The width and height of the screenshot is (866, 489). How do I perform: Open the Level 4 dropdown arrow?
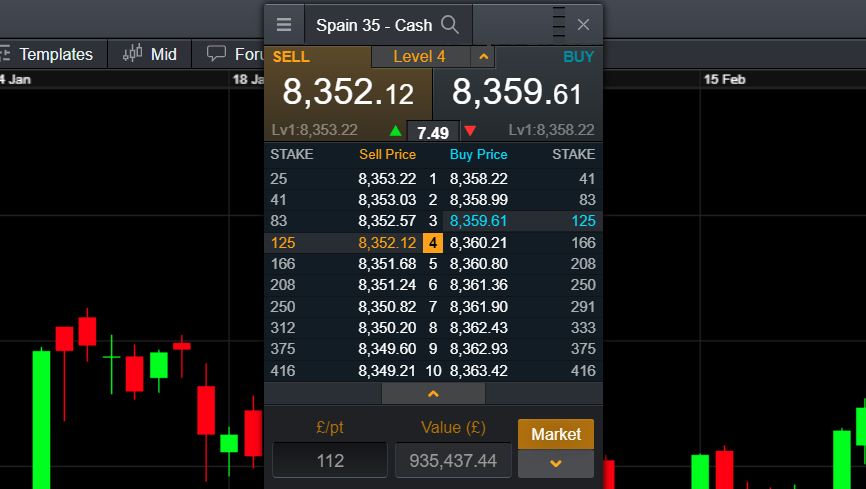pyautogui.click(x=483, y=56)
